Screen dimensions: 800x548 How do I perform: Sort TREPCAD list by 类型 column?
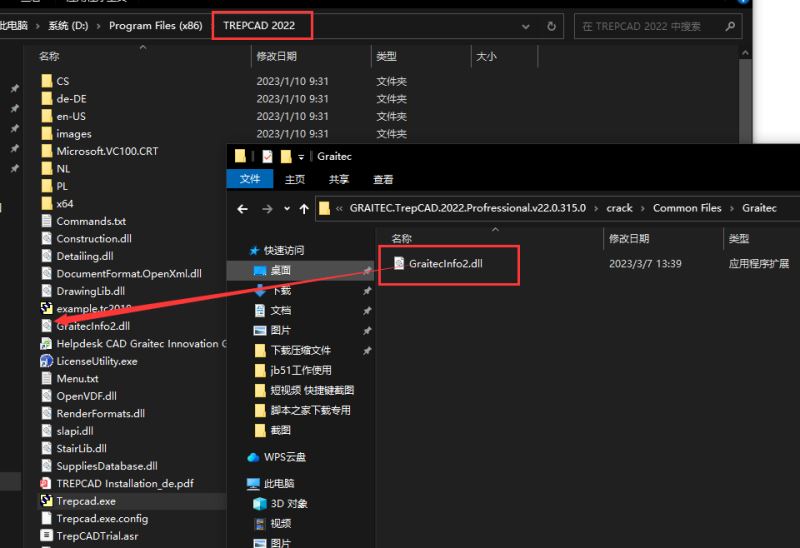(386, 56)
